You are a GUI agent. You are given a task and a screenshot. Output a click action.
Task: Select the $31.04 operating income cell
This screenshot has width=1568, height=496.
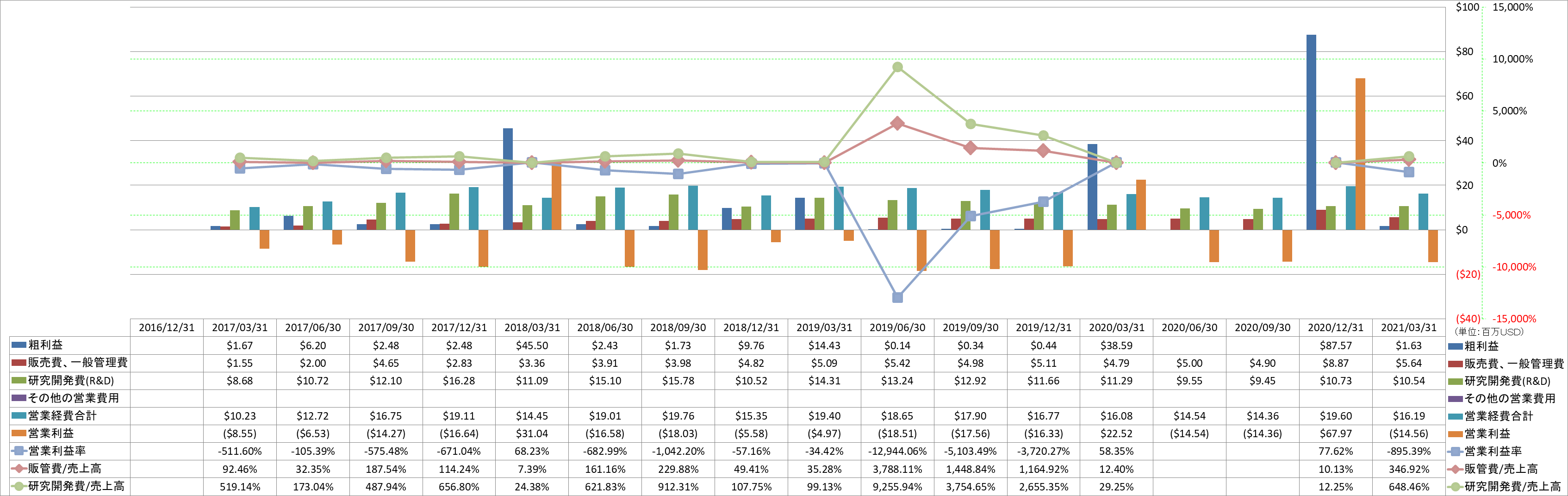pyautogui.click(x=532, y=433)
